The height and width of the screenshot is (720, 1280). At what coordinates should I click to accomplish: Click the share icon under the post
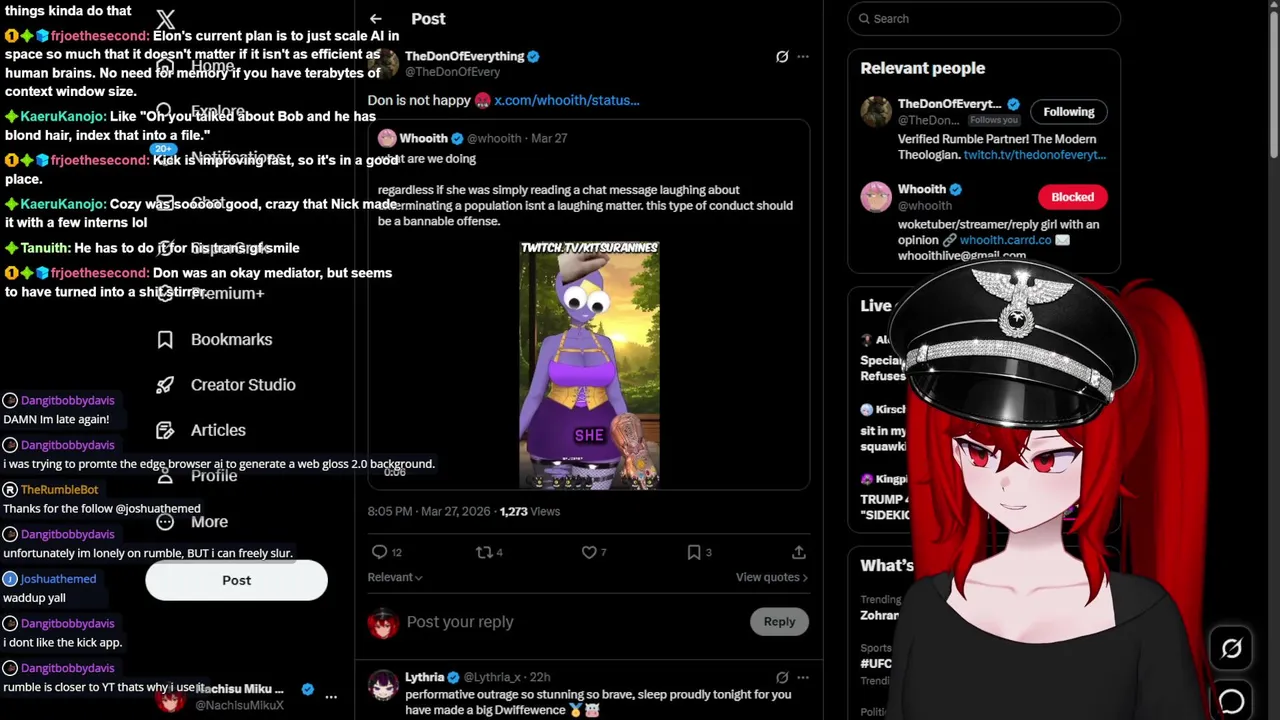pyautogui.click(x=798, y=552)
